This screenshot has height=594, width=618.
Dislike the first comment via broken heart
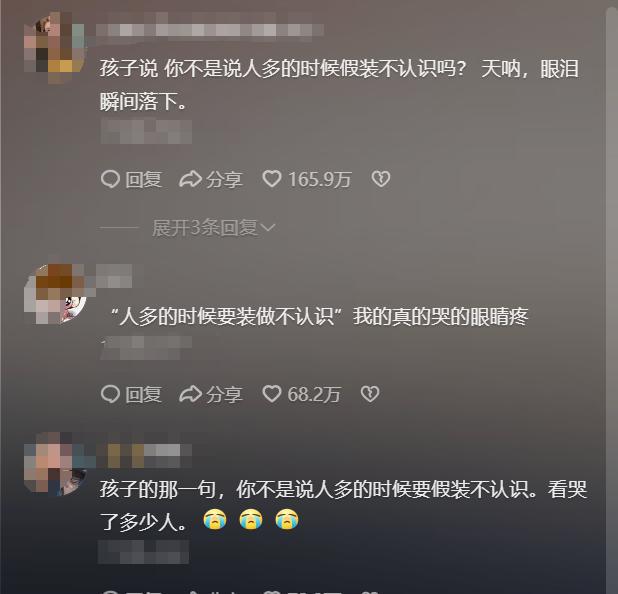pos(381,179)
